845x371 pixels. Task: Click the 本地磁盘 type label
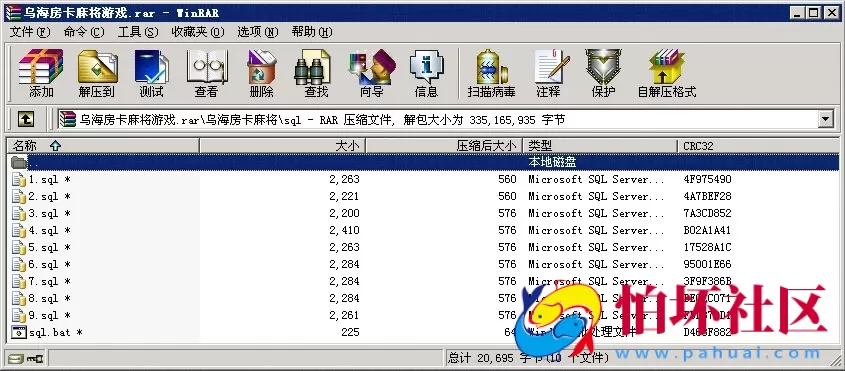pyautogui.click(x=552, y=162)
